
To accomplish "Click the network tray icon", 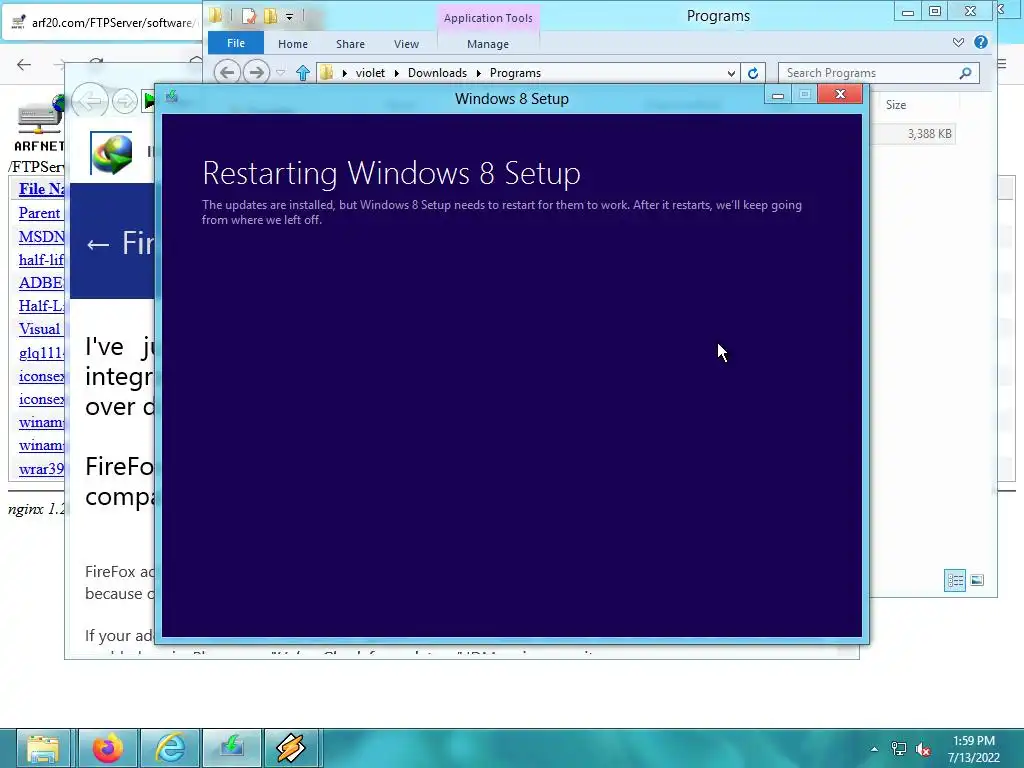I will [x=899, y=749].
